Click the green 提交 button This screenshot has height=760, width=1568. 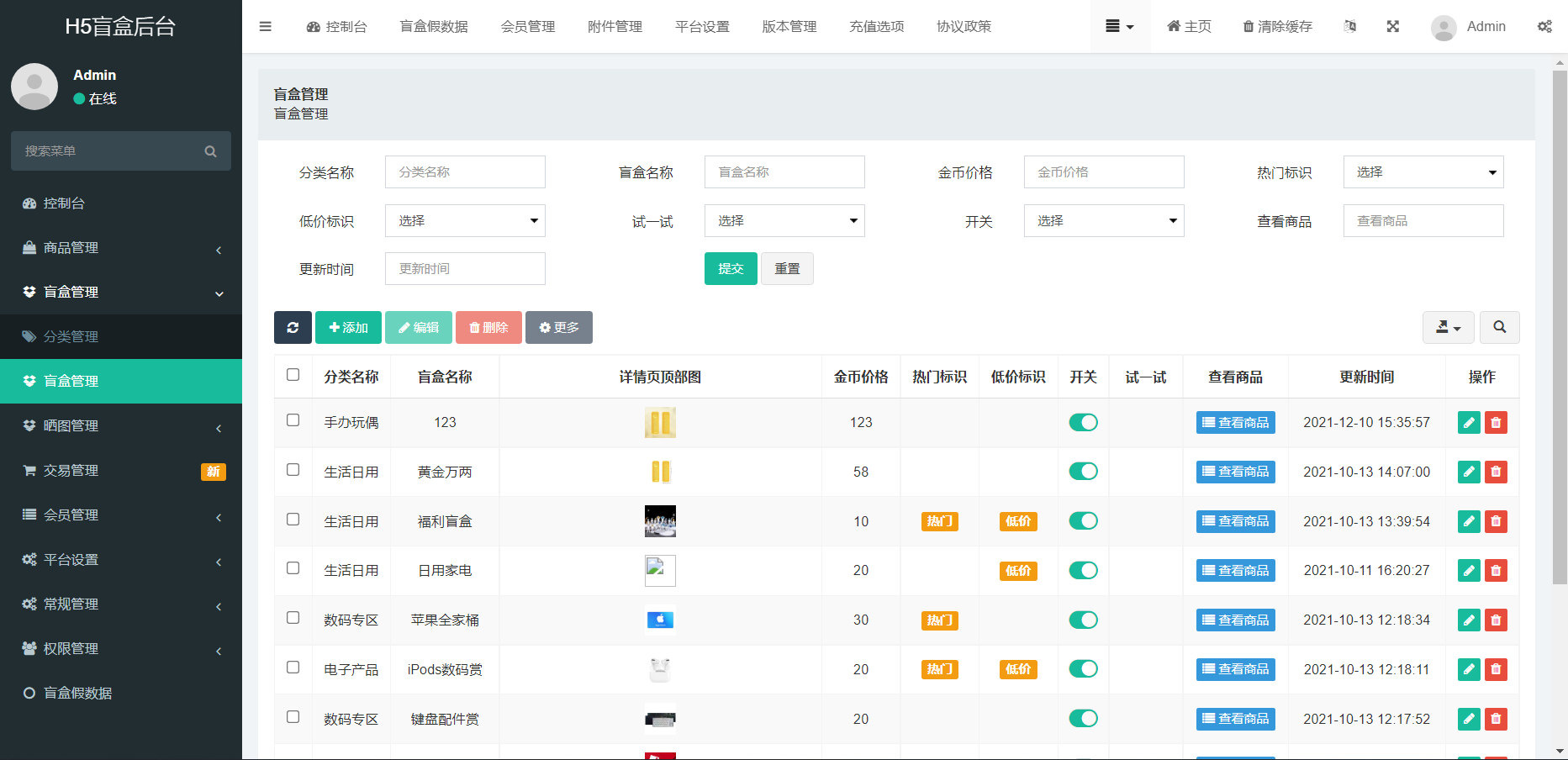coord(731,269)
